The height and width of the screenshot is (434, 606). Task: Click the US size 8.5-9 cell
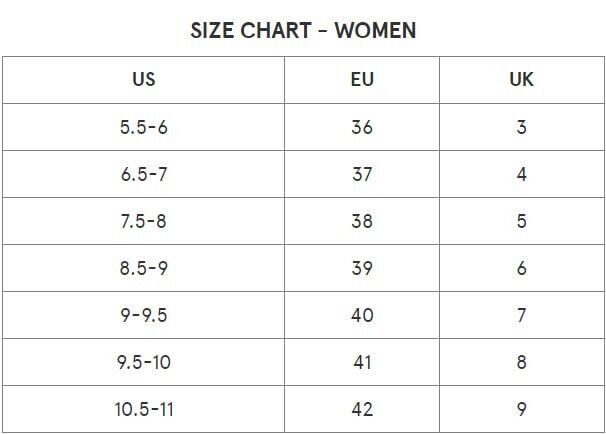143,268
